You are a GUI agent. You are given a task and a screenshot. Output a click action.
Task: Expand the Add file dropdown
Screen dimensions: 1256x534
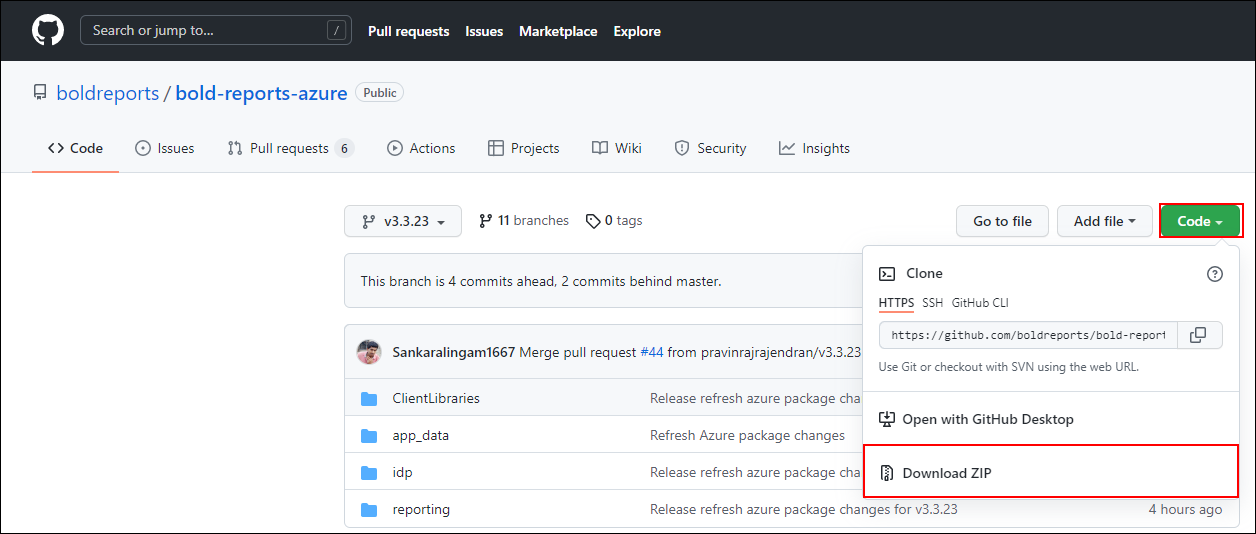[x=1104, y=221]
